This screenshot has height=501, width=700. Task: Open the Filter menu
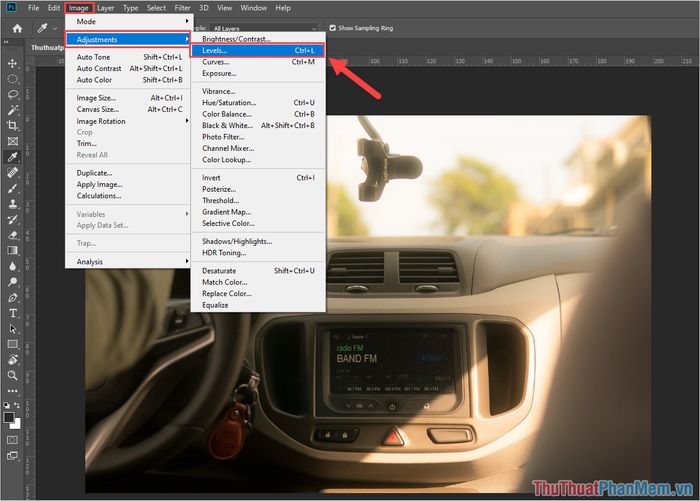click(x=182, y=8)
